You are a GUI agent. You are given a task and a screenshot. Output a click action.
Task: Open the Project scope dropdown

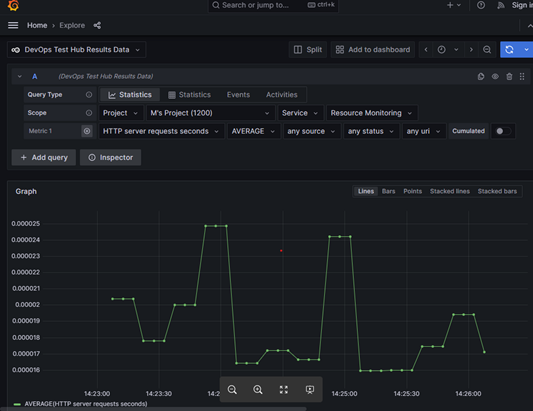(120, 113)
